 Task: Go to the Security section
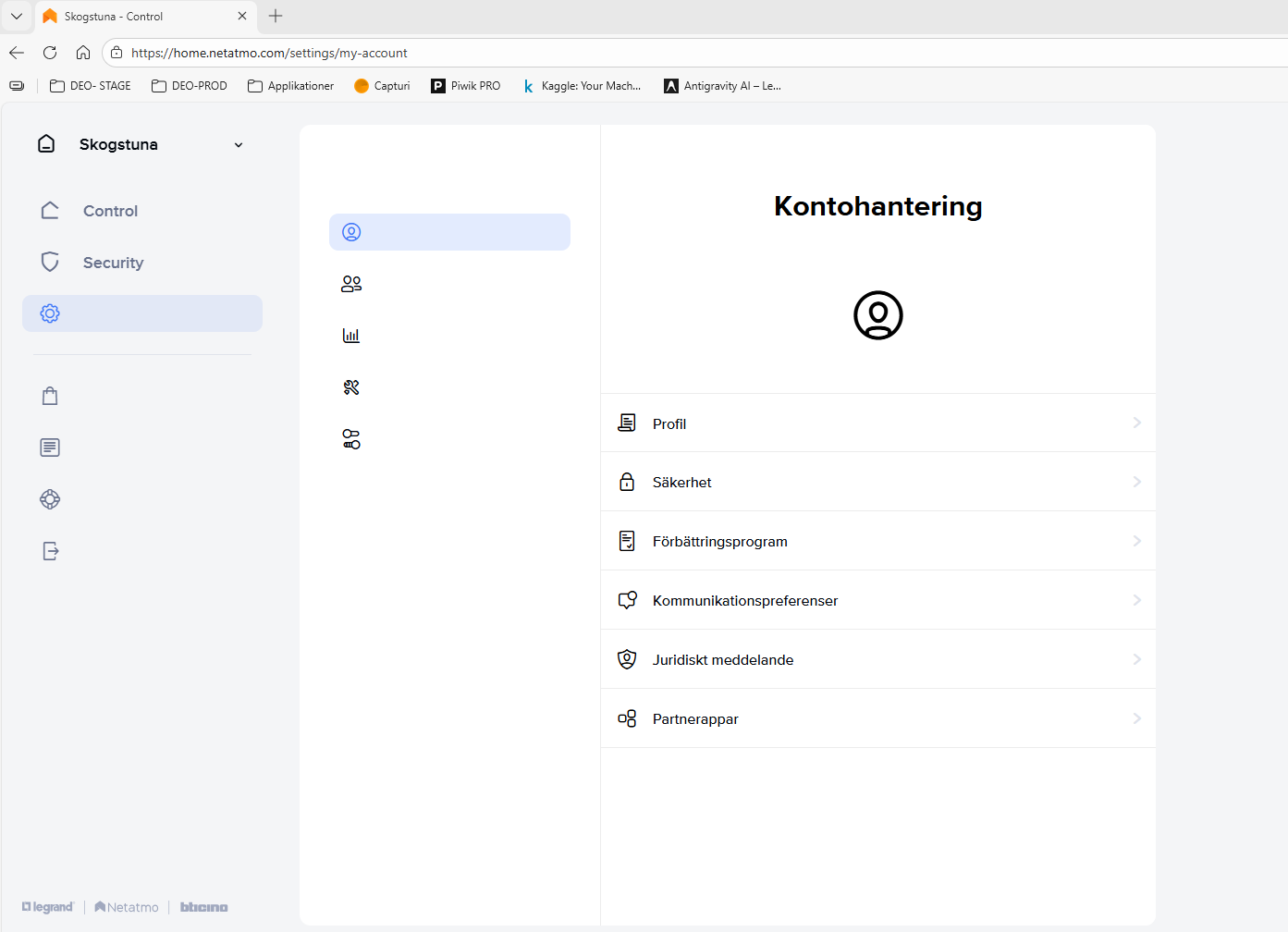click(x=113, y=263)
